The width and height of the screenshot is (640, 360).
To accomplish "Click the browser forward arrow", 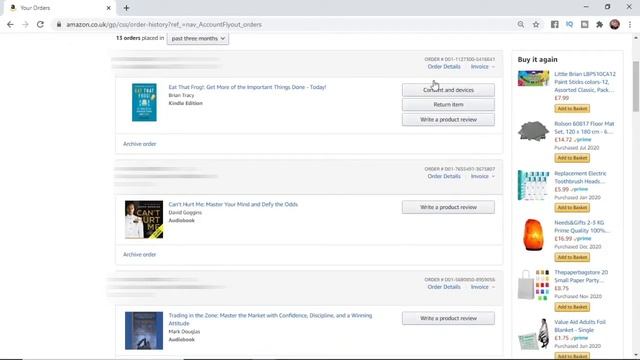I will [x=25, y=24].
